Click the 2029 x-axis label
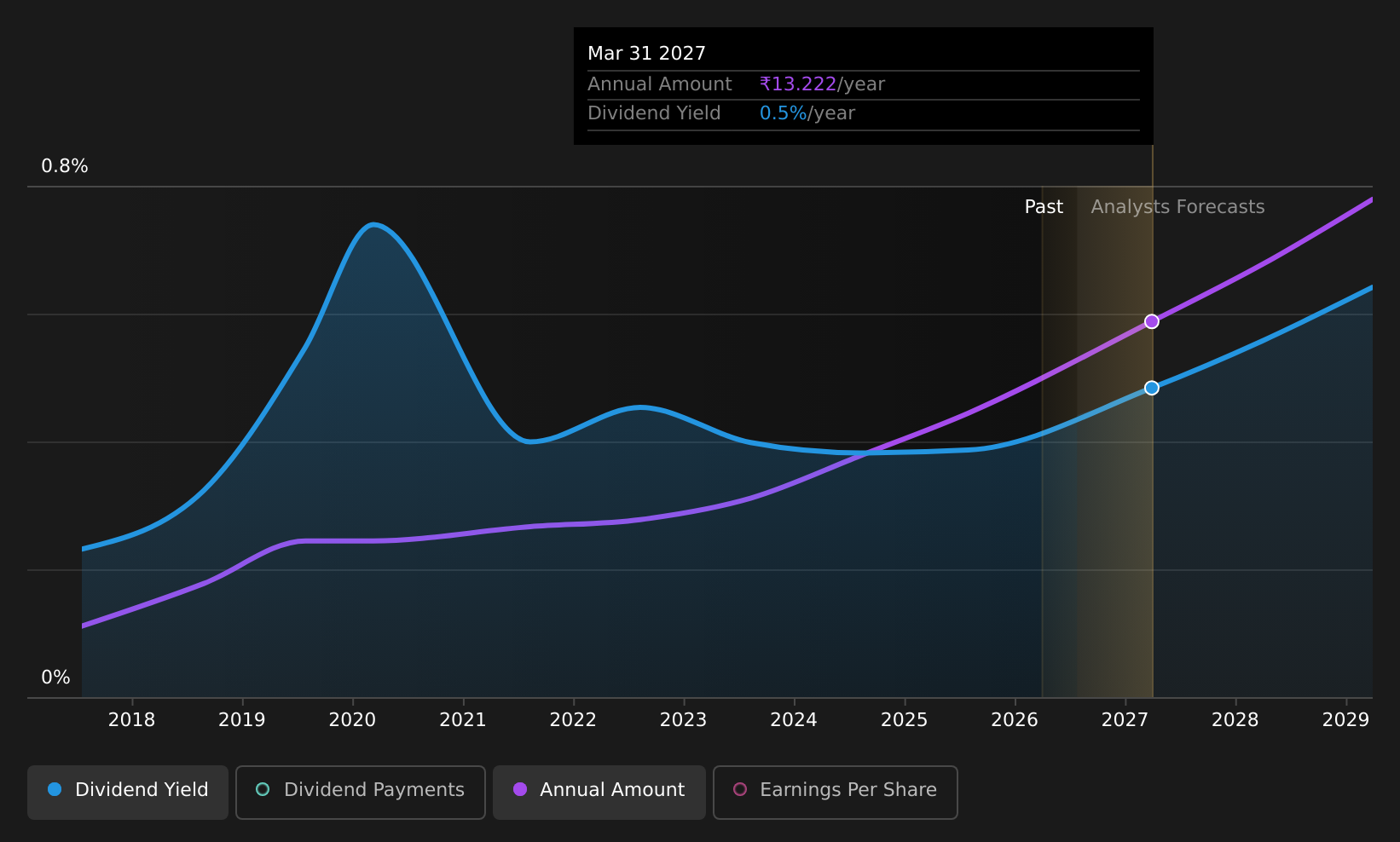This screenshot has width=1400, height=842. click(1345, 720)
